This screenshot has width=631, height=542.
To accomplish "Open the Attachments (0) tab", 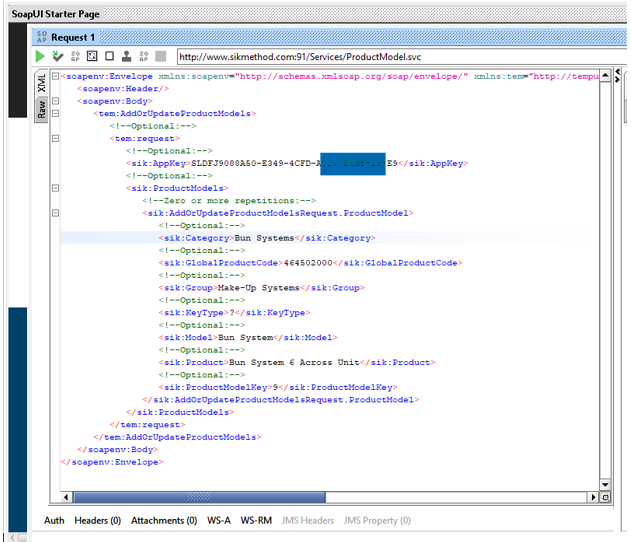I will click(164, 521).
